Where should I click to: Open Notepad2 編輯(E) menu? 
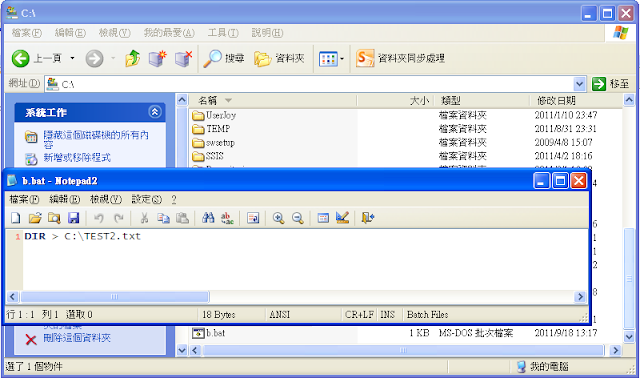64,199
